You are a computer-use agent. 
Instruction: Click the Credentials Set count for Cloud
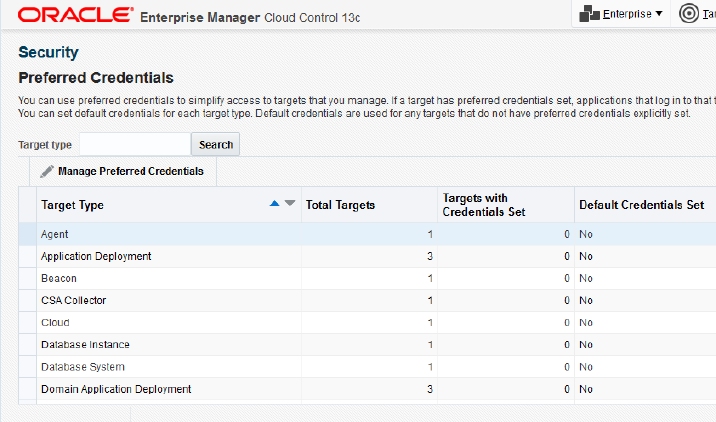point(567,322)
